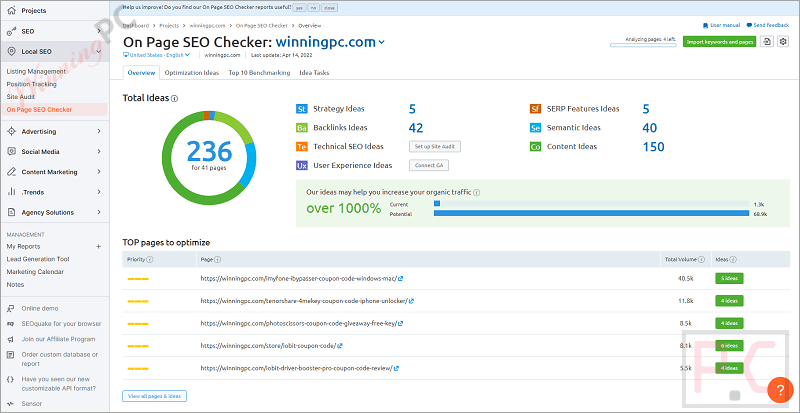Image resolution: width=800 pixels, height=413 pixels.
Task: Click the export report icon beside gear
Action: pyautogui.click(x=766, y=42)
